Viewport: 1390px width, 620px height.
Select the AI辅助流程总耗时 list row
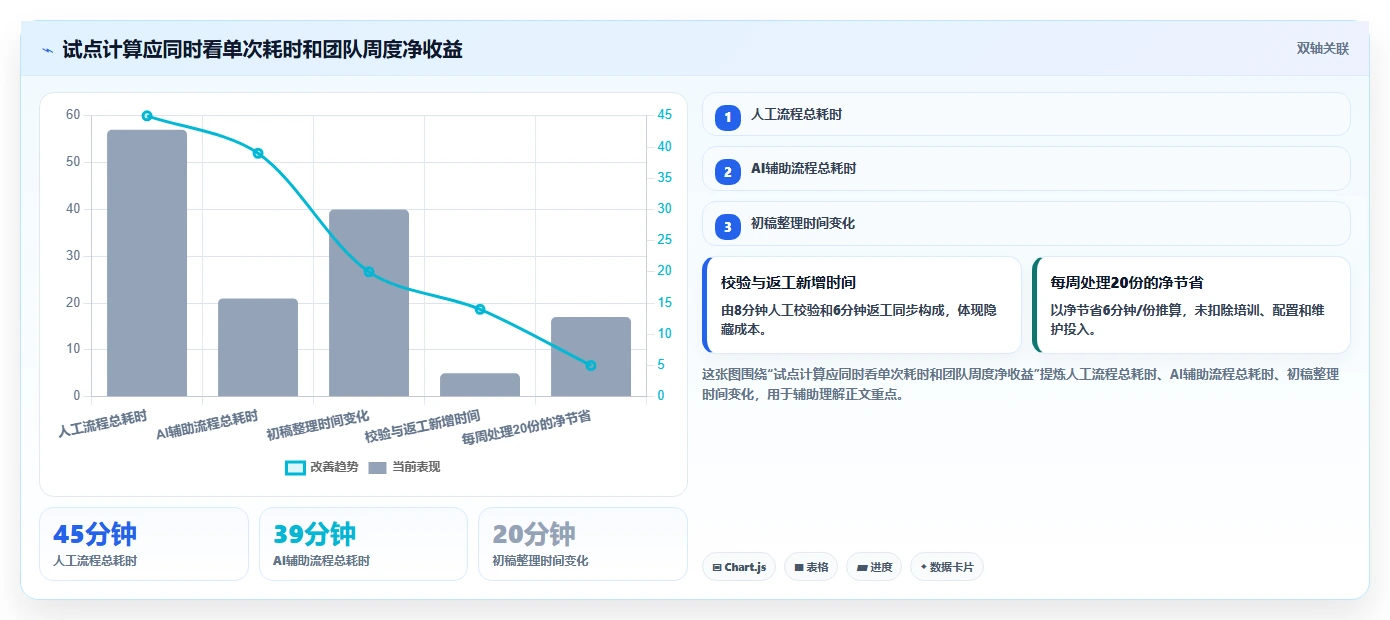click(x=1026, y=169)
